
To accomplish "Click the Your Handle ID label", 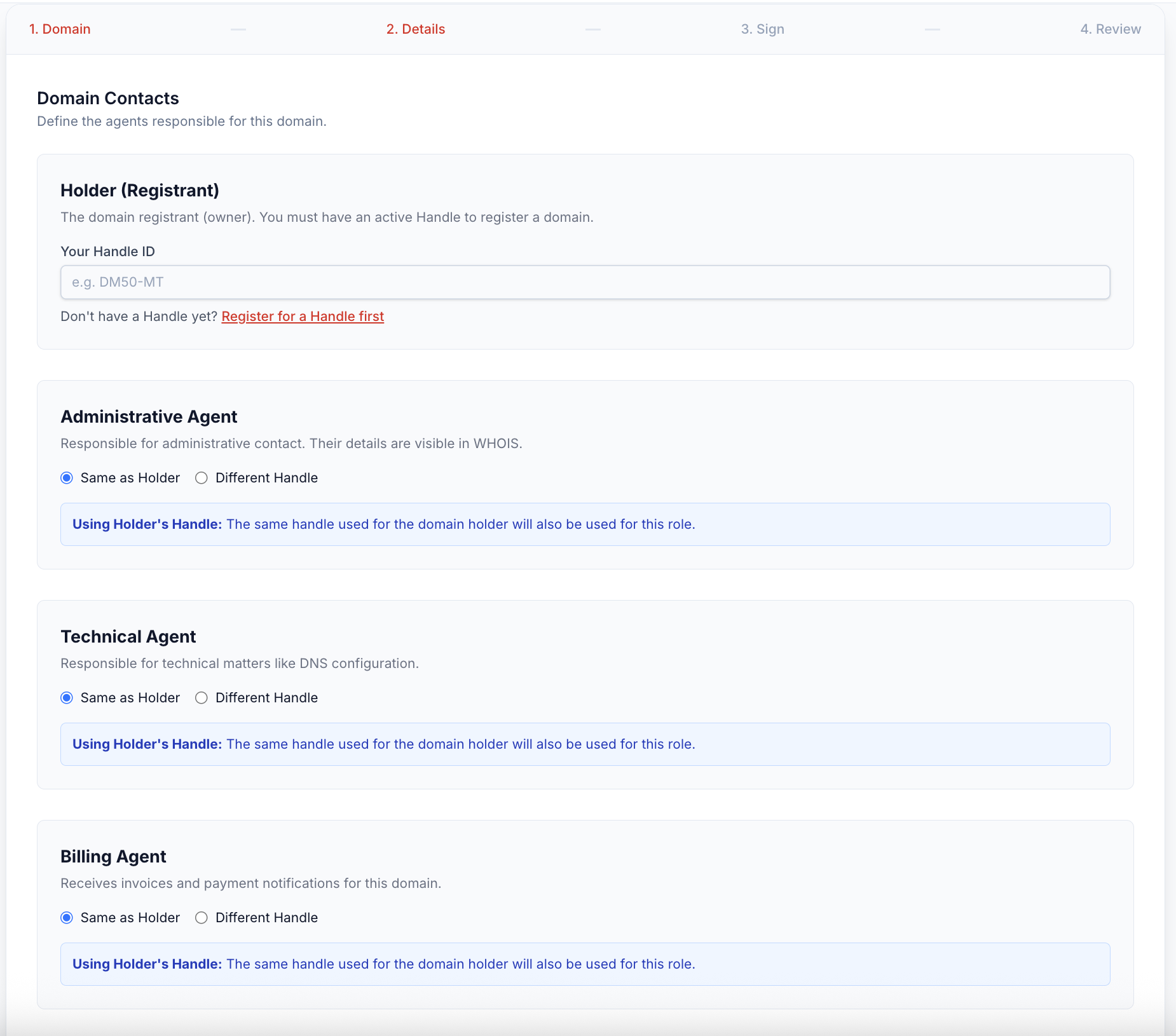I will click(x=107, y=252).
